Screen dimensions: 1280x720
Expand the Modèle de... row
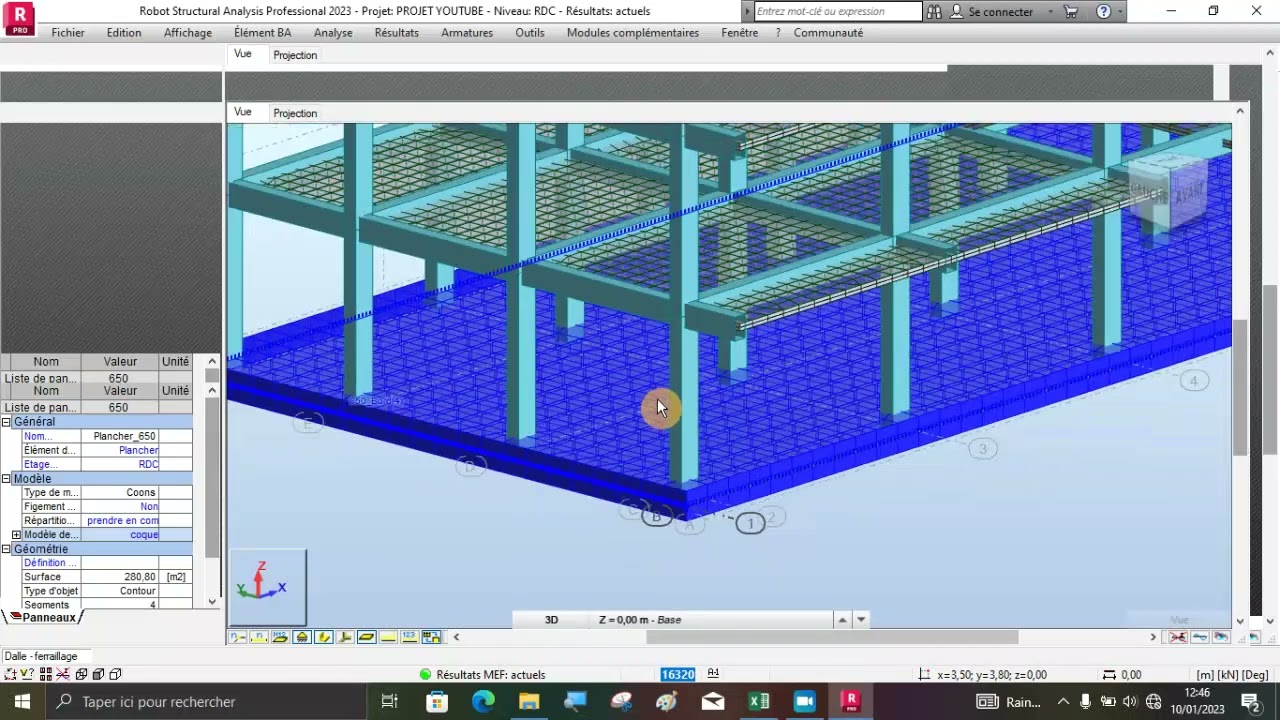coord(16,535)
